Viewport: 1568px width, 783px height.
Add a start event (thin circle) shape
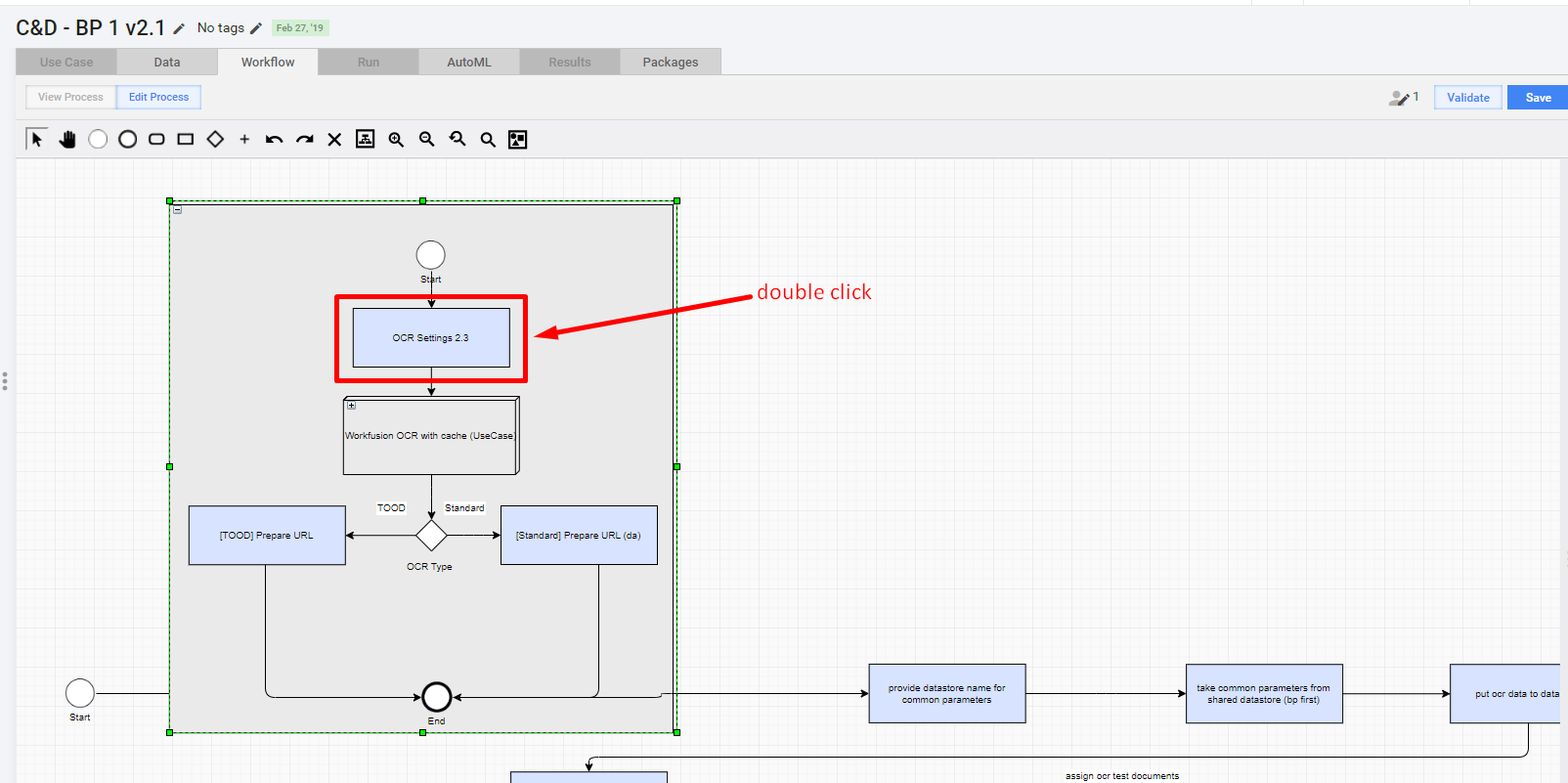98,139
